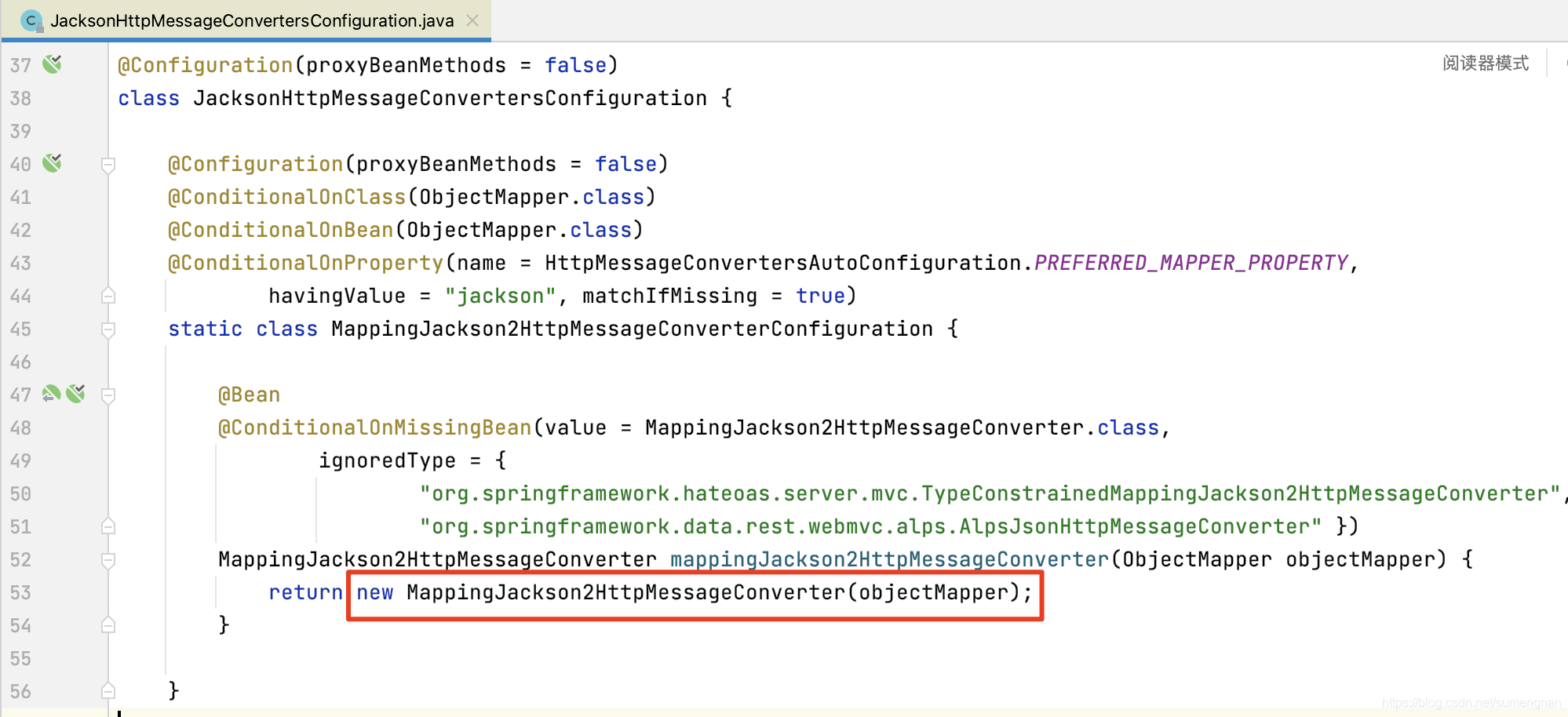Screen dimensions: 1568x717
Task: Toggle the class closing fold marker at line 56
Action: pos(108,691)
